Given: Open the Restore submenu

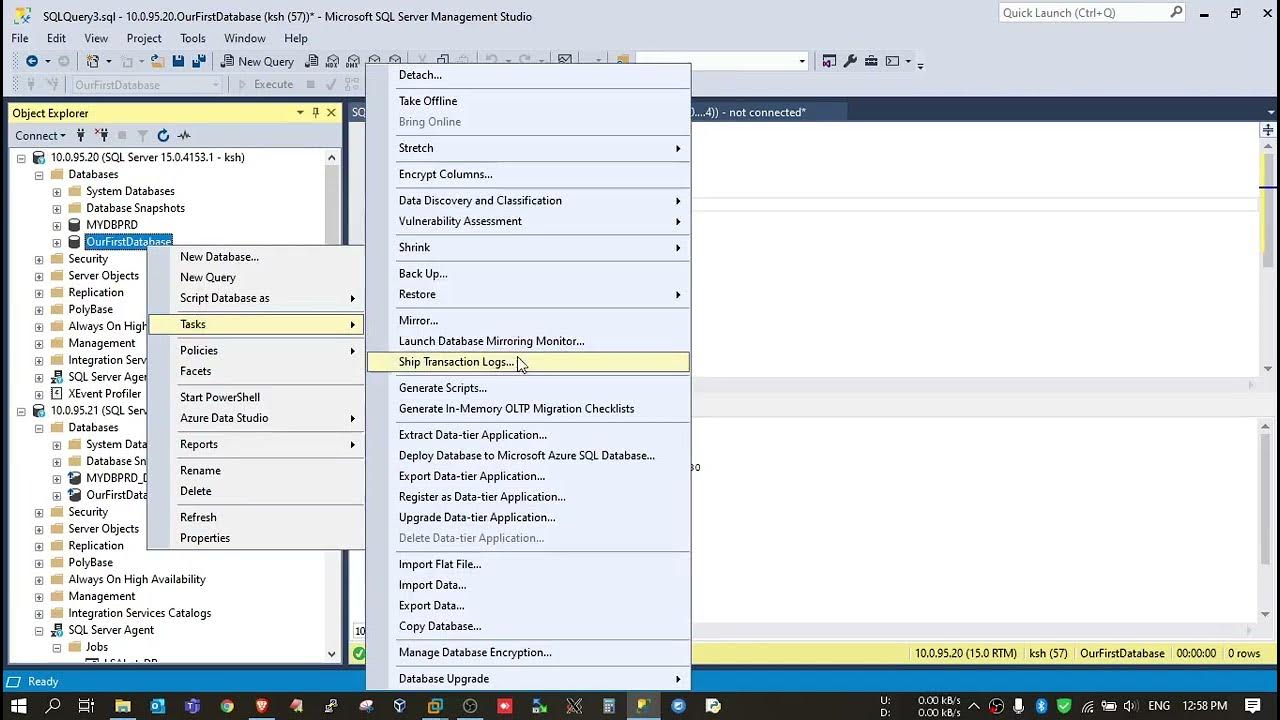Looking at the screenshot, I should (528, 295).
